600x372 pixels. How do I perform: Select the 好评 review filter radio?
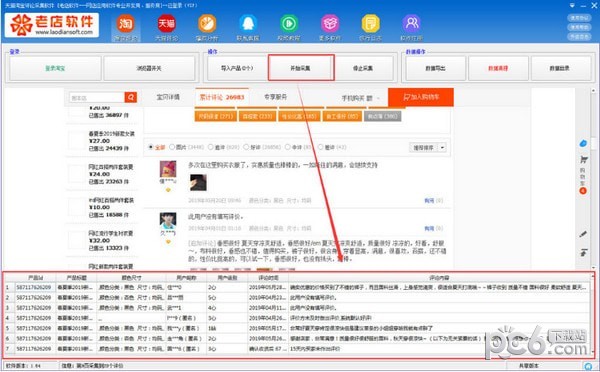click(x=246, y=147)
